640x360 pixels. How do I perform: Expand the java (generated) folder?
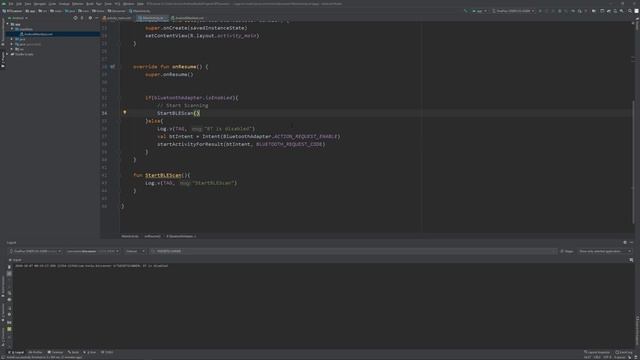pos(12,44)
